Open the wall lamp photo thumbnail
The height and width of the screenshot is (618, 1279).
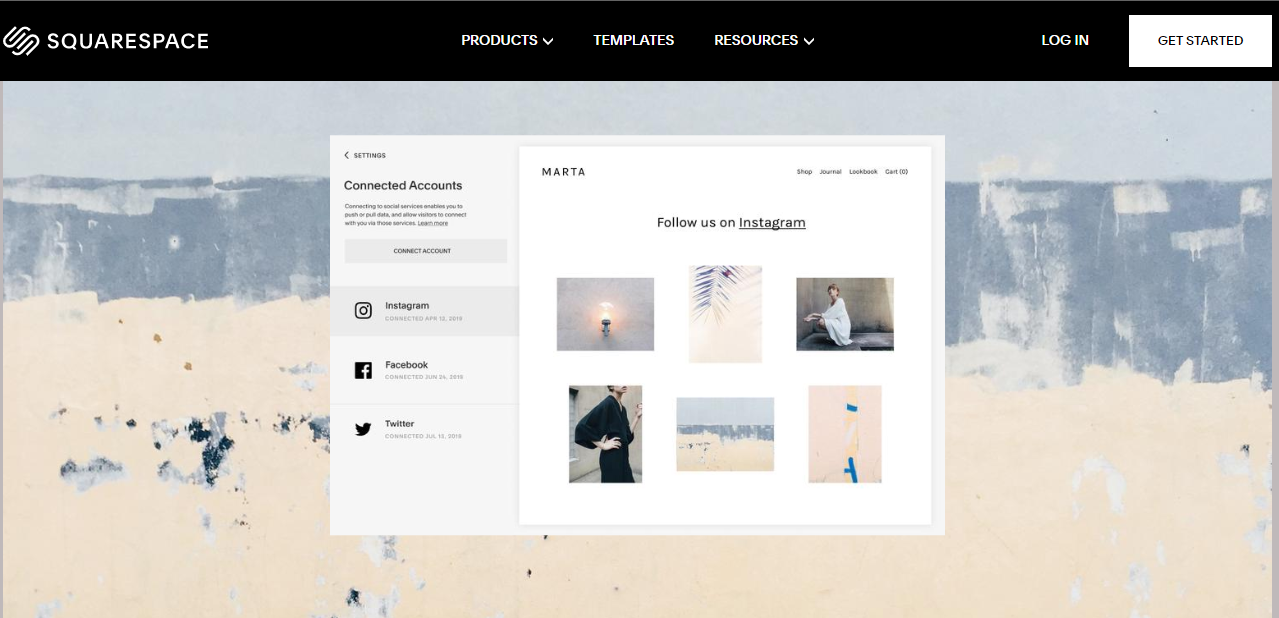coord(605,314)
